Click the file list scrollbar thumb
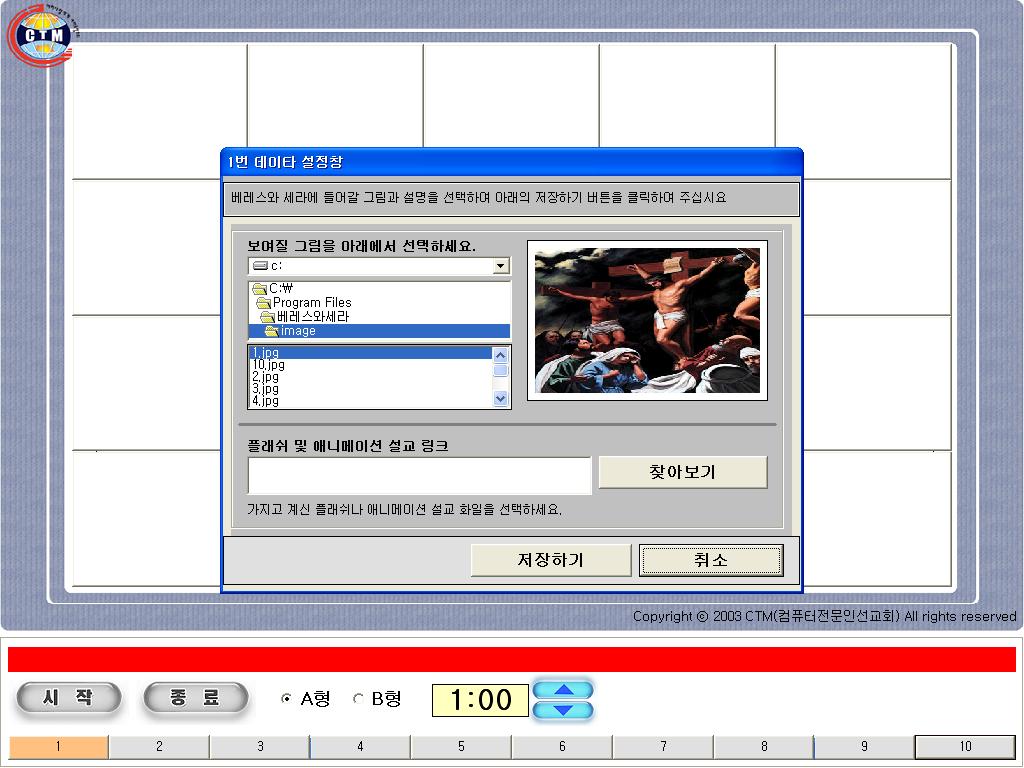Screen dimensions: 1024x768 click(x=501, y=370)
